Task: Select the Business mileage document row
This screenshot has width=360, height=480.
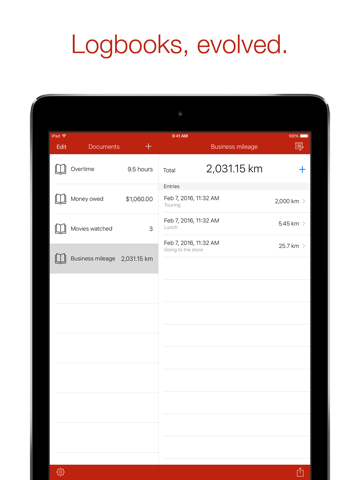Action: click(x=104, y=258)
